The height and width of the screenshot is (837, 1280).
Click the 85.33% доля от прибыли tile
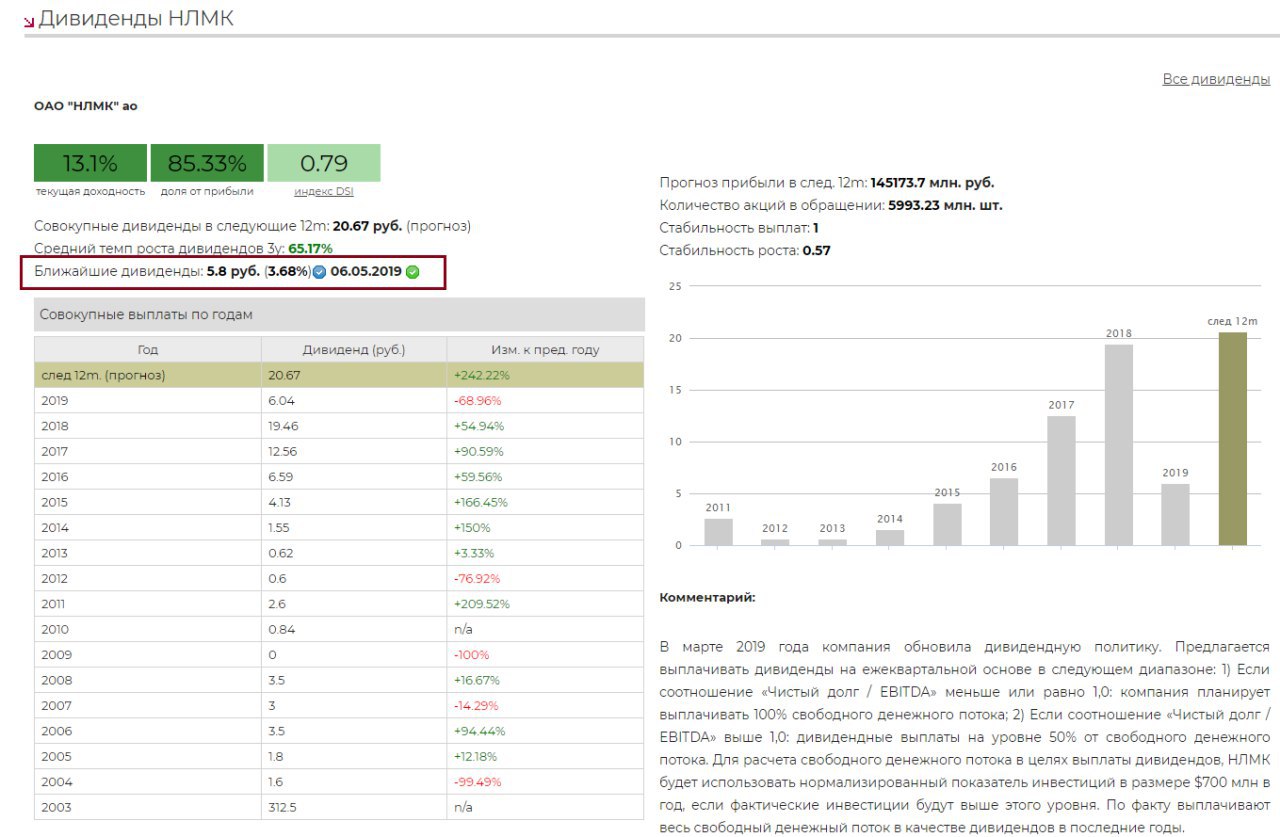tap(207, 163)
